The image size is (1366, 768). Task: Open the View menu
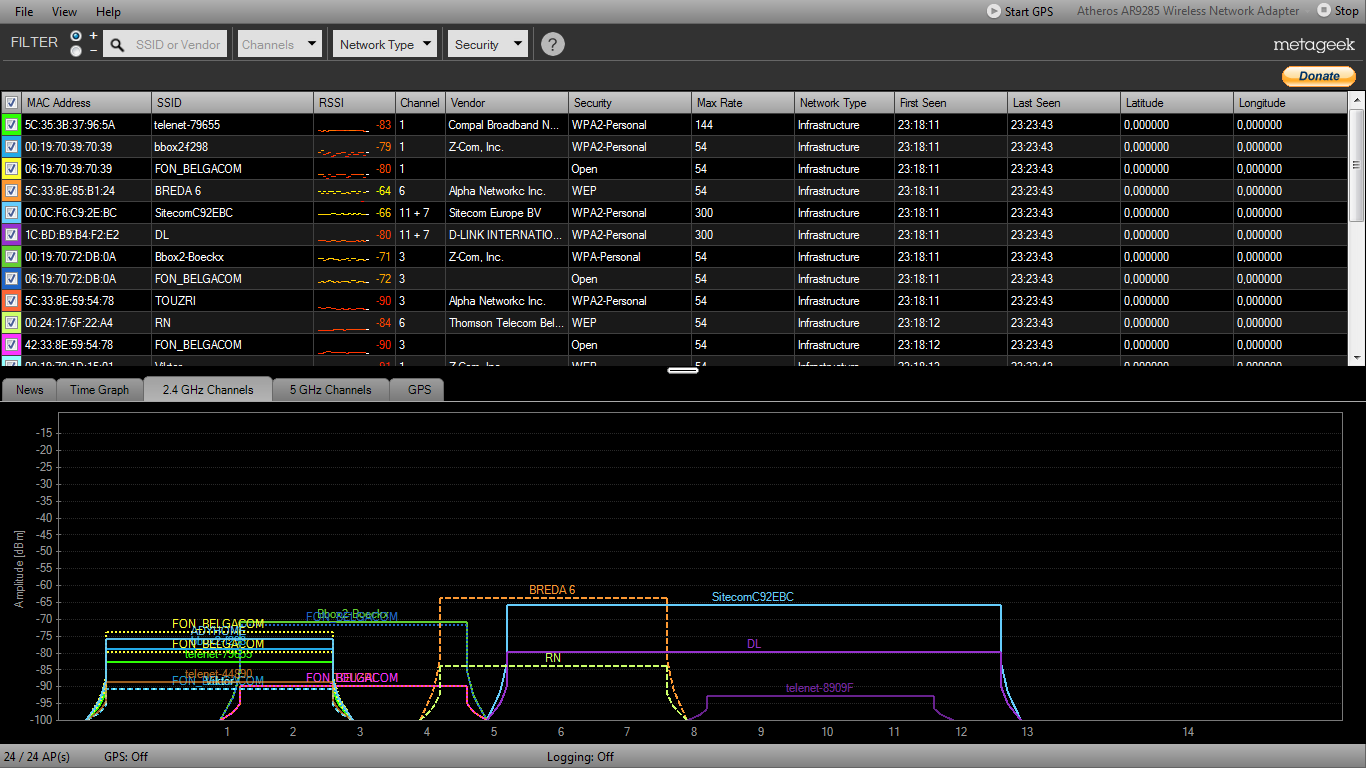pyautogui.click(x=64, y=12)
